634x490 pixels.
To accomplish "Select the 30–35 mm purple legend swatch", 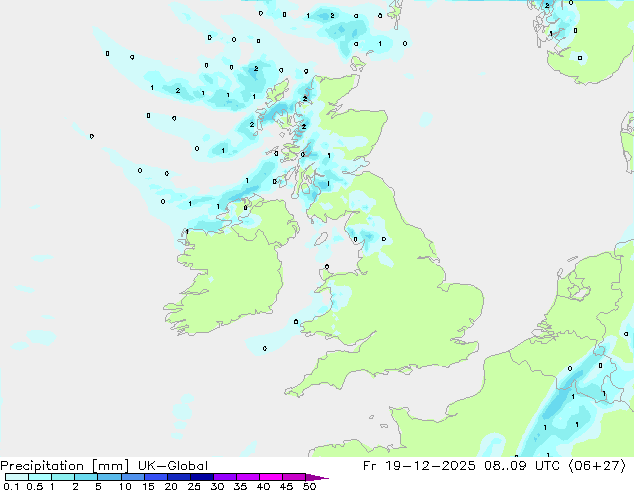I will 224,477.
